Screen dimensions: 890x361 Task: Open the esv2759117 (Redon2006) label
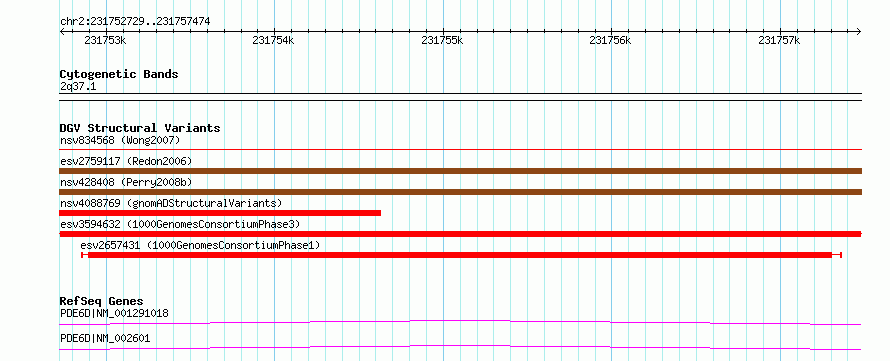[126, 161]
